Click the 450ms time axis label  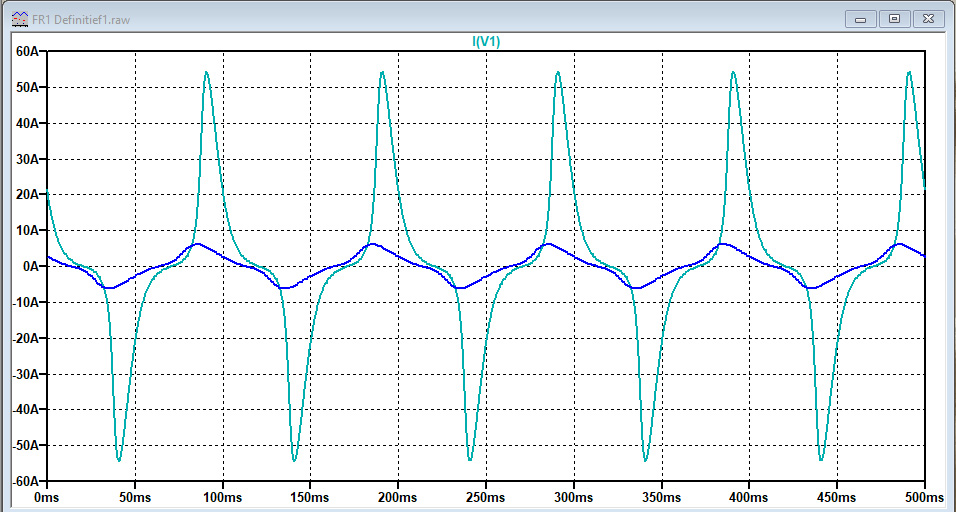(837, 497)
